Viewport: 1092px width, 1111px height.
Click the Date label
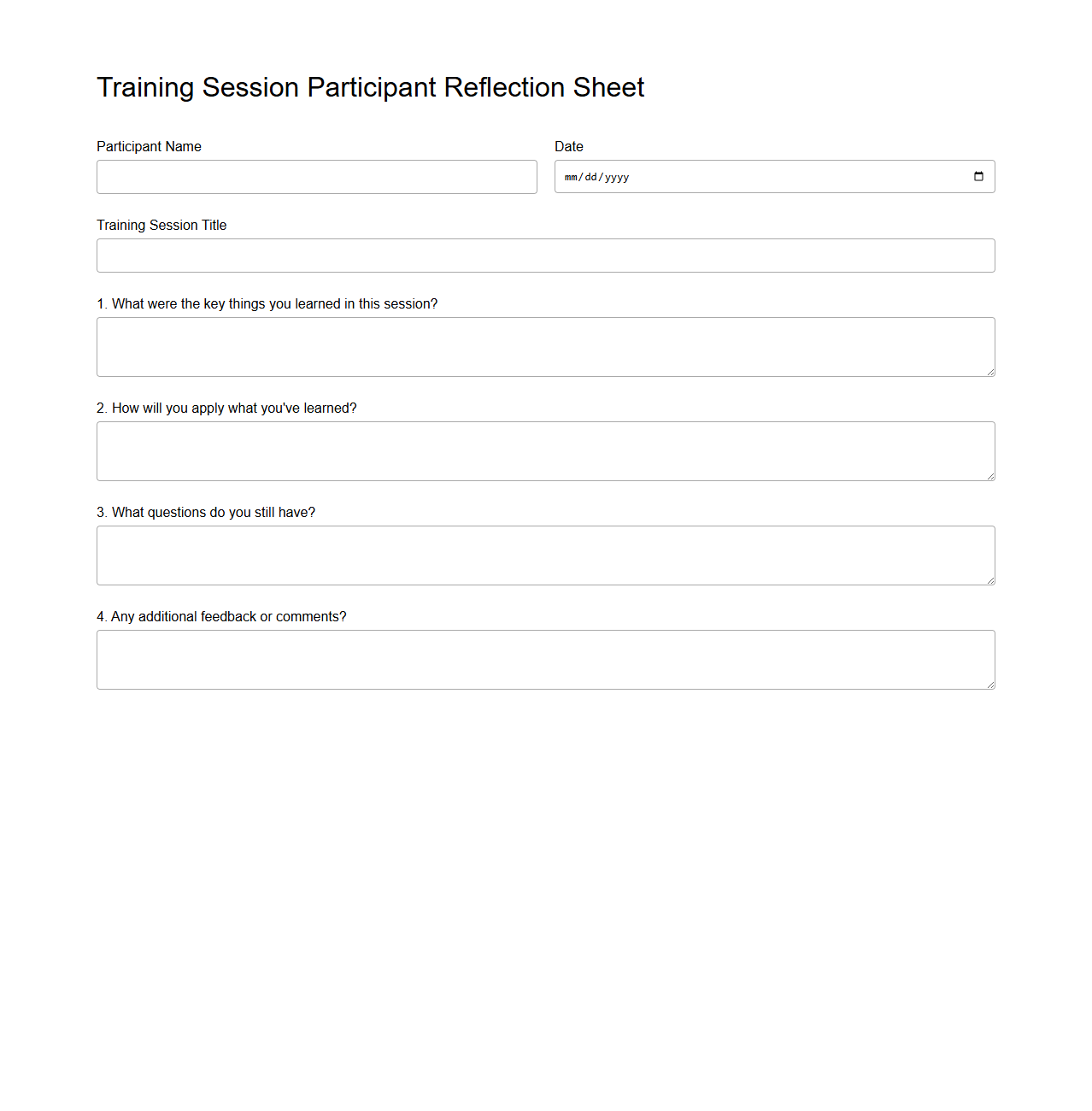(x=568, y=146)
